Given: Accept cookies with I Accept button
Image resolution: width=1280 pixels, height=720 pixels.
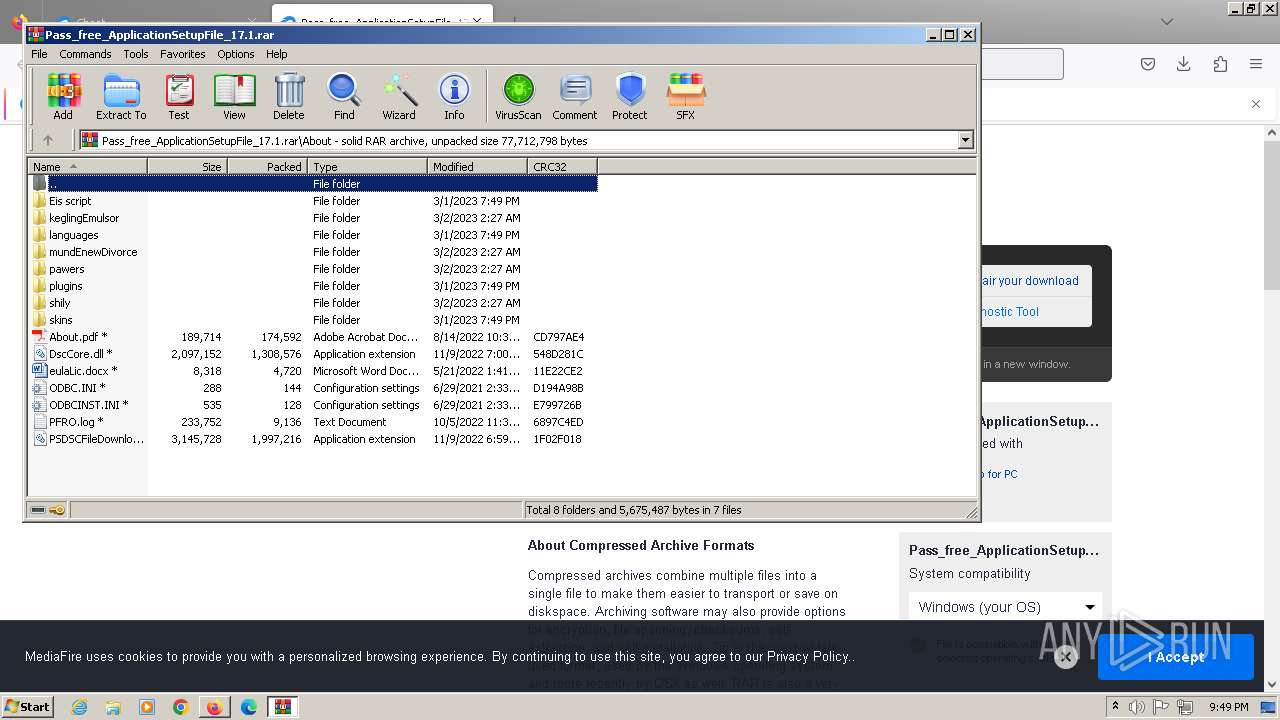Looking at the screenshot, I should 1176,657.
